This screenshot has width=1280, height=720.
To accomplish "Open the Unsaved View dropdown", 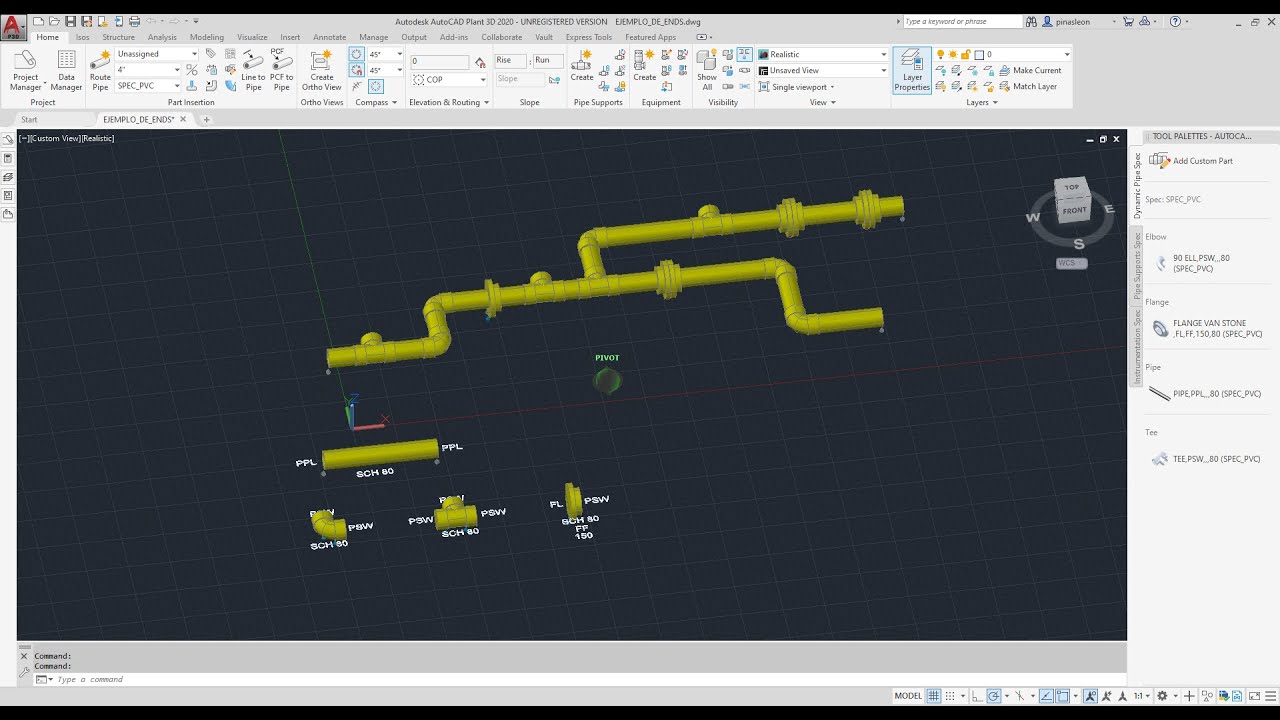I will click(822, 70).
